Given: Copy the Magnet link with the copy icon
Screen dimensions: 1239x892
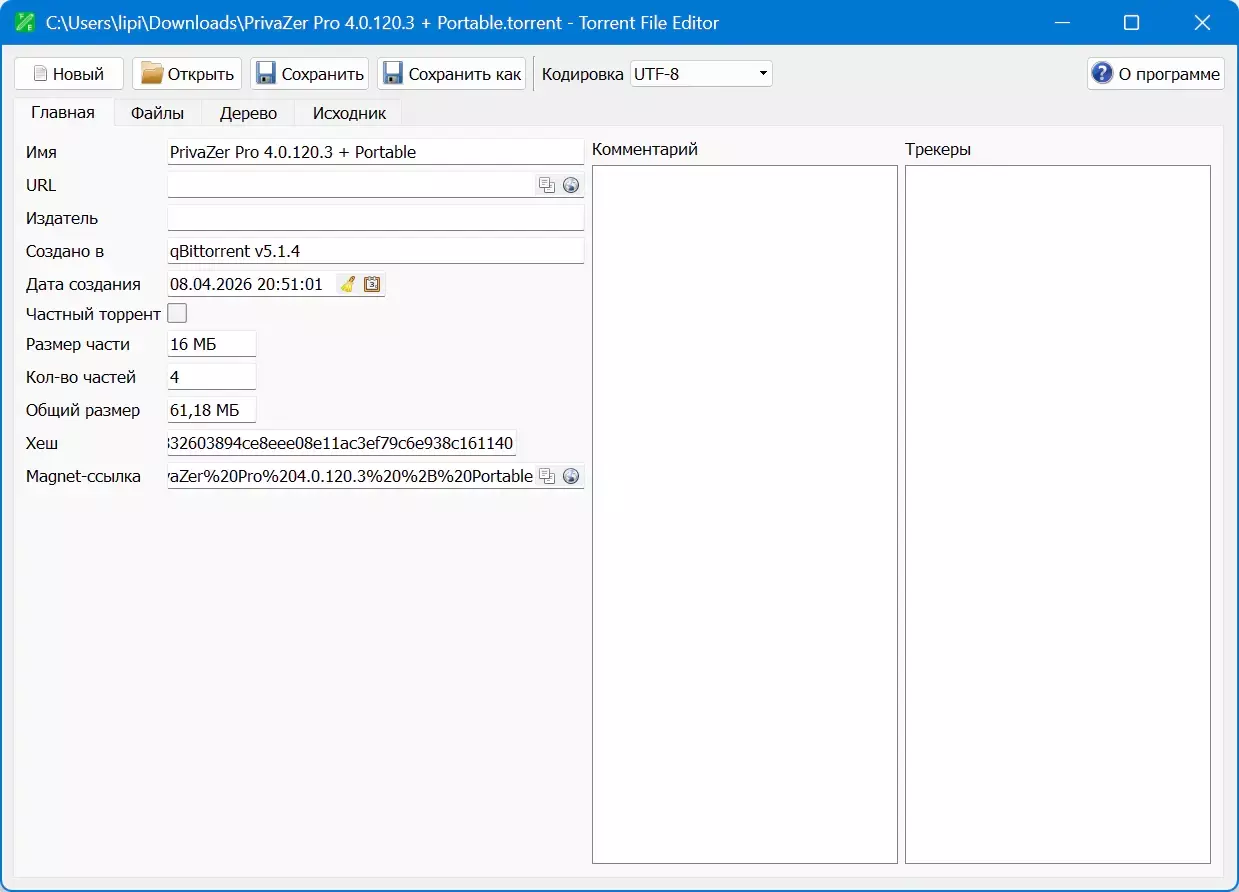Looking at the screenshot, I should pyautogui.click(x=547, y=476).
